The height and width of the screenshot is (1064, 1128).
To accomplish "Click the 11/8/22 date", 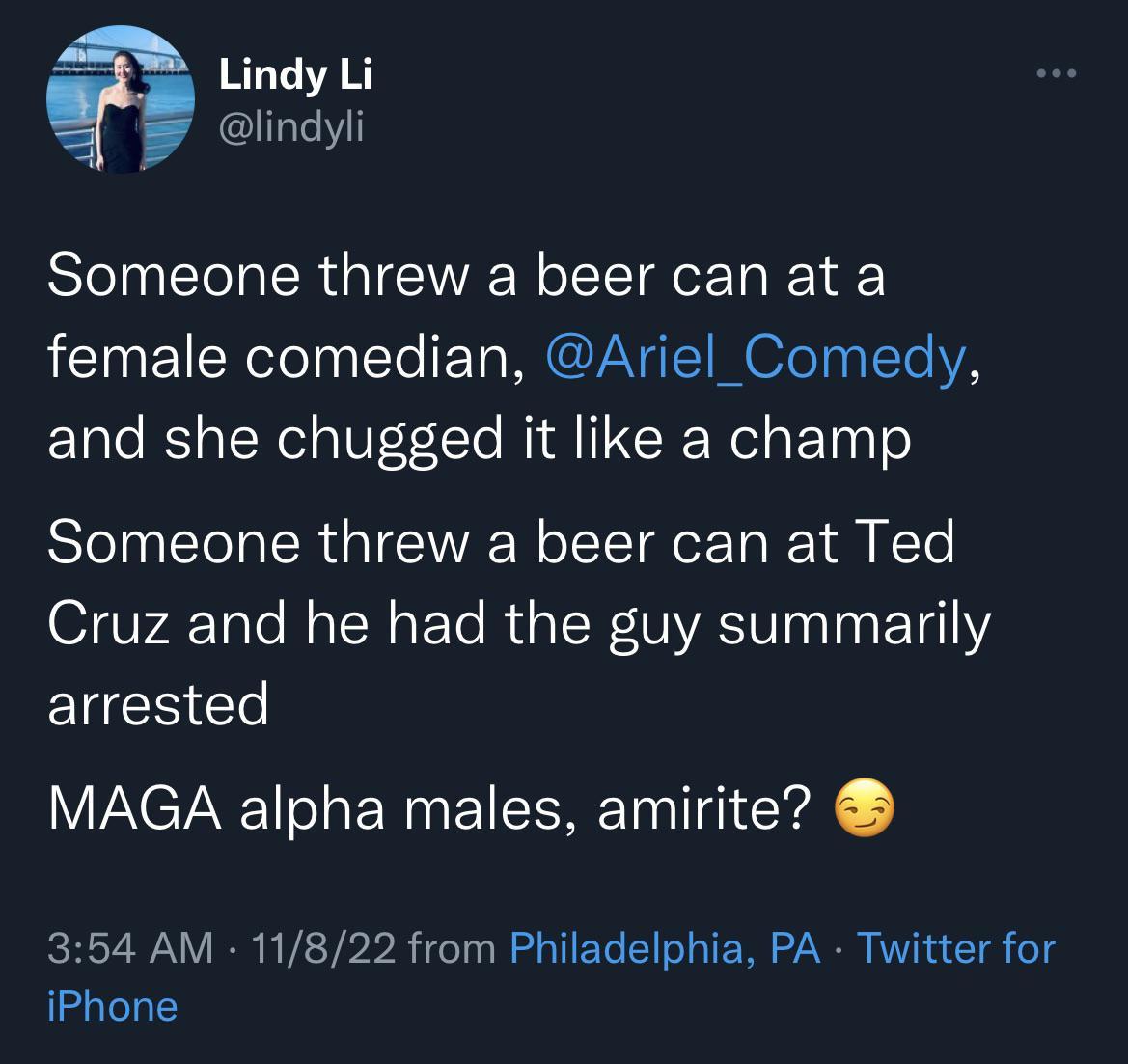I will (324, 948).
